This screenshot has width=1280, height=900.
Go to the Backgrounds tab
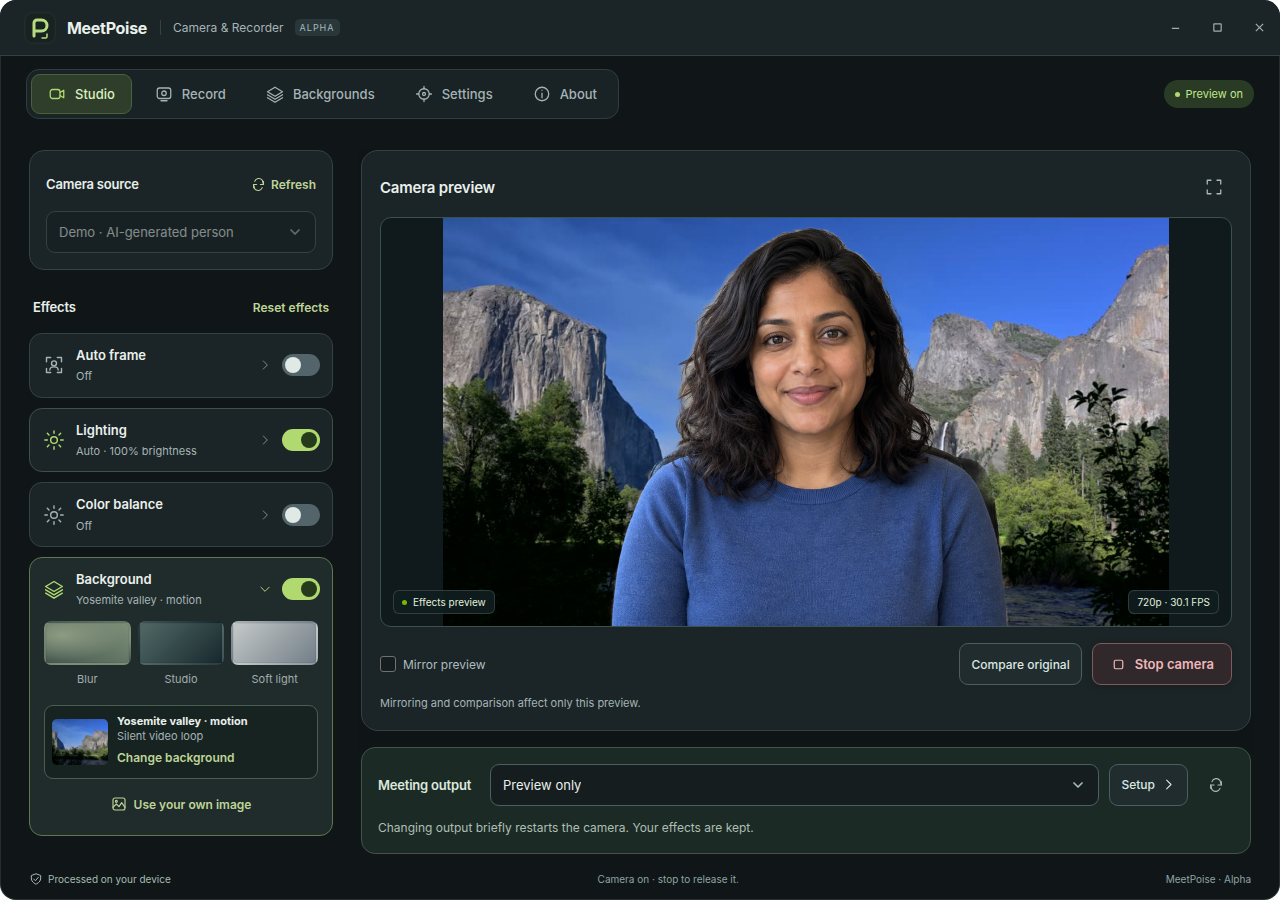(x=320, y=94)
